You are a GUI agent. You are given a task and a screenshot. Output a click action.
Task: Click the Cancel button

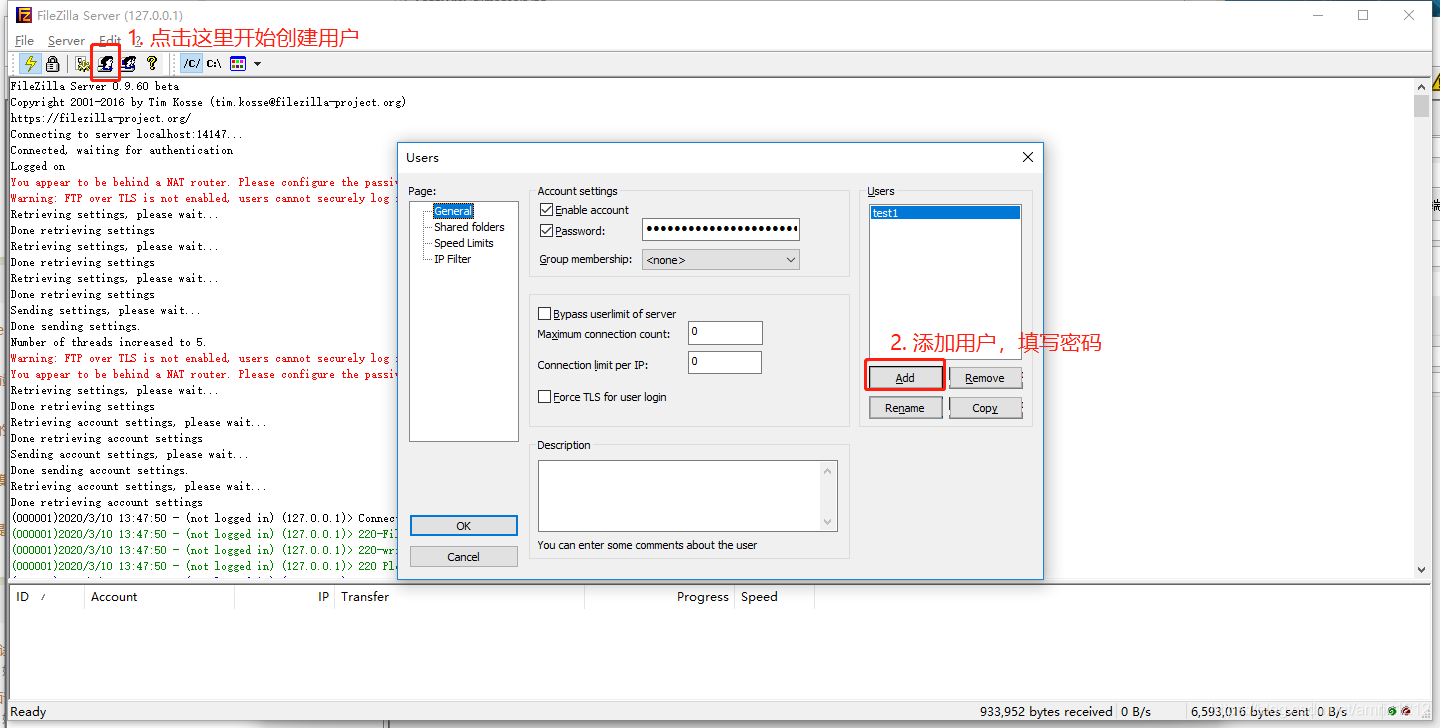(x=464, y=557)
